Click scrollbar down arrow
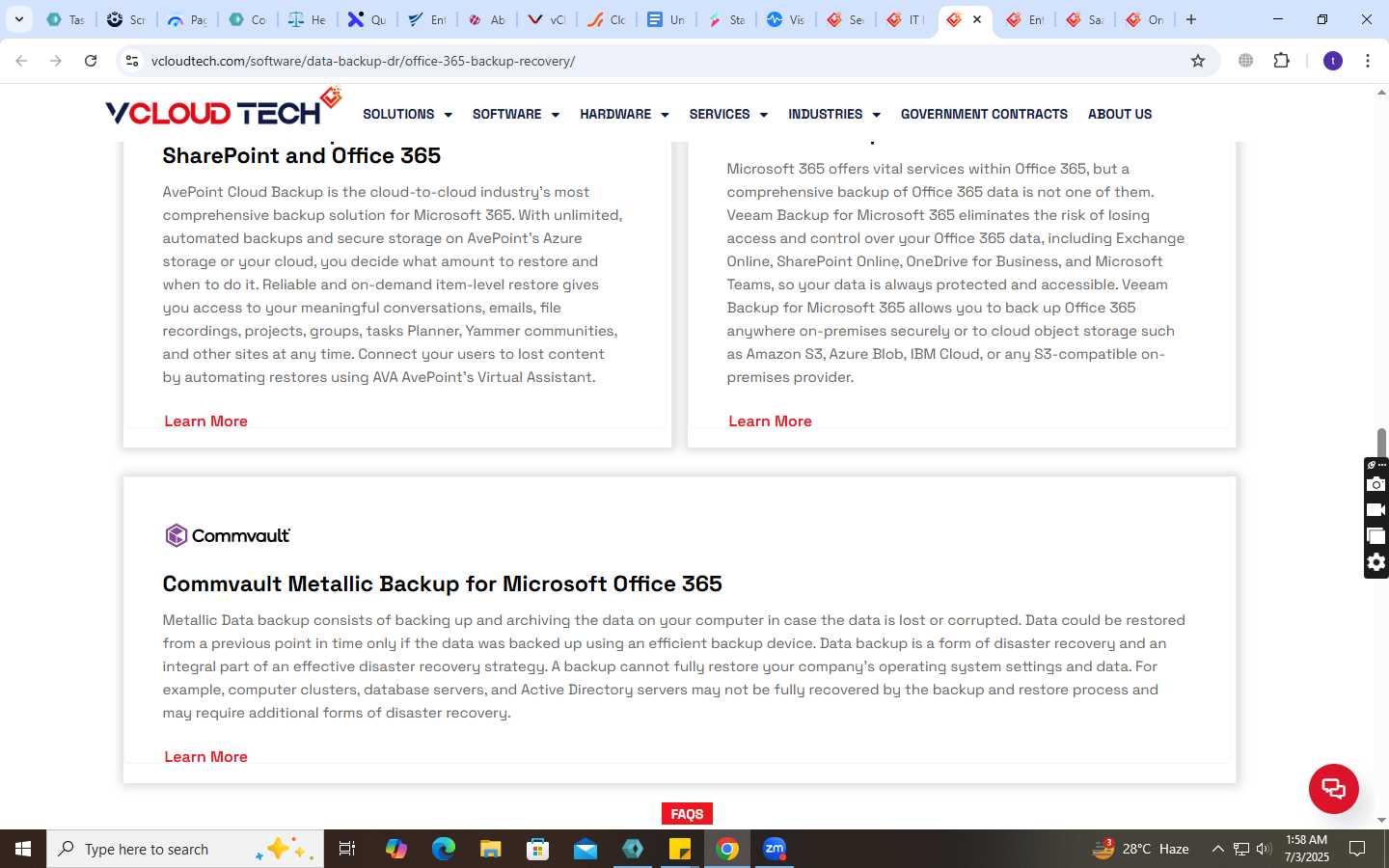The height and width of the screenshot is (868, 1389). pos(1381,820)
